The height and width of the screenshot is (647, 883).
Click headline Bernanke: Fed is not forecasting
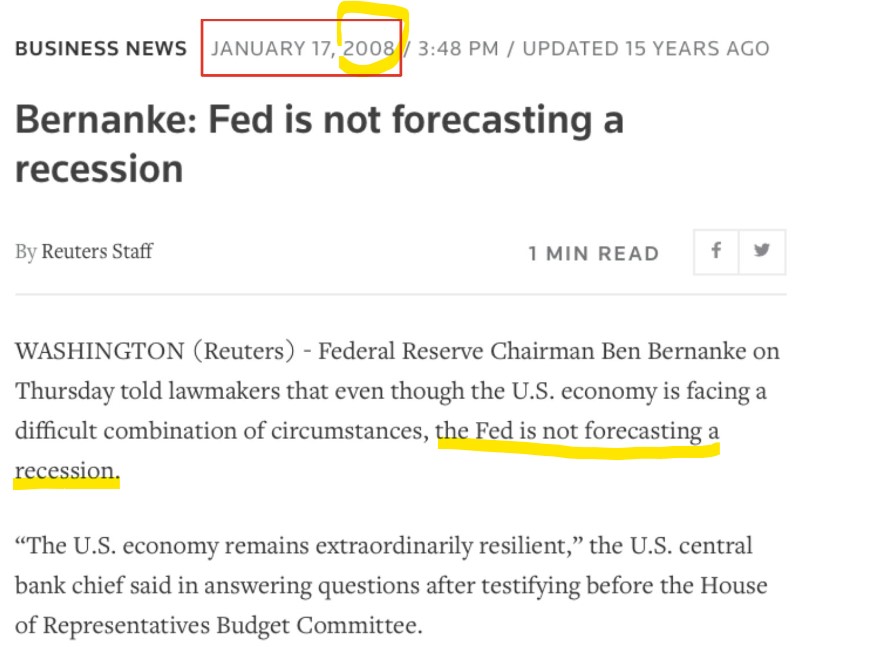319,120
